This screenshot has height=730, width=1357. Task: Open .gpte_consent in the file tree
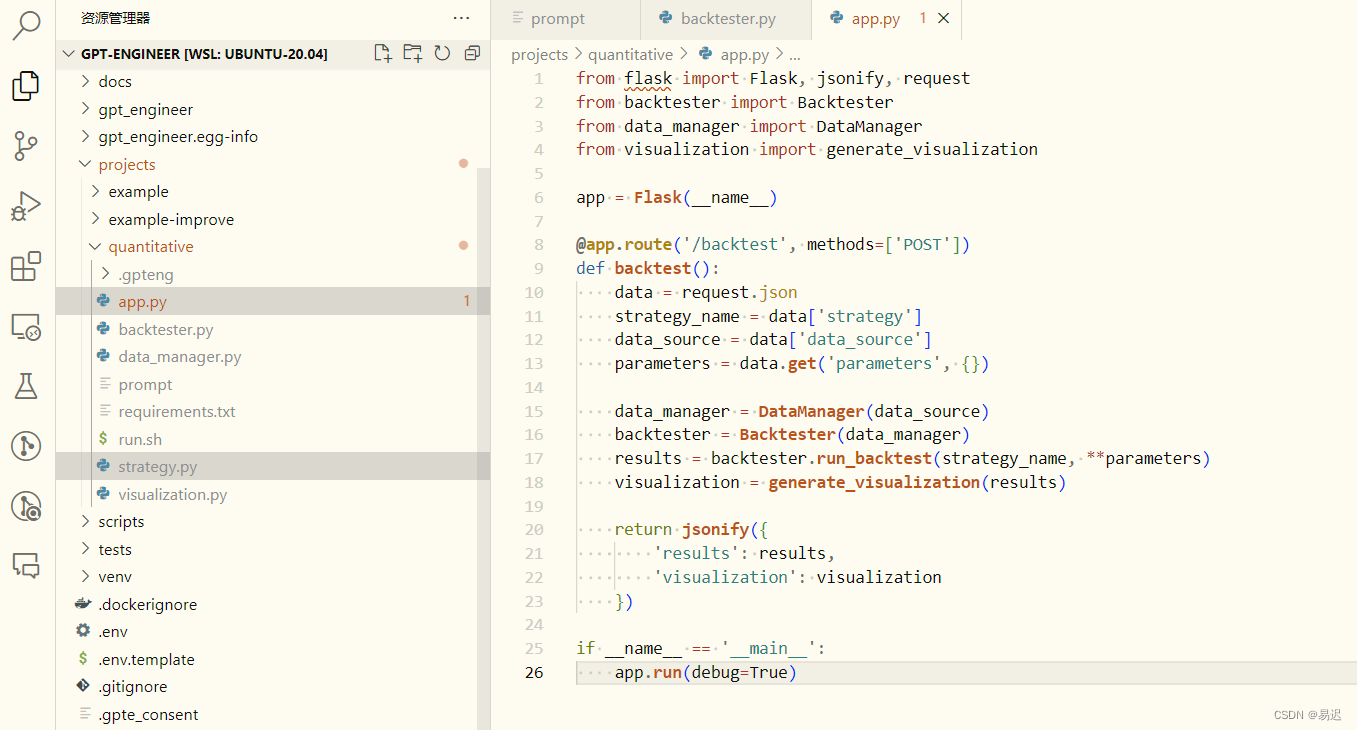coord(273,714)
